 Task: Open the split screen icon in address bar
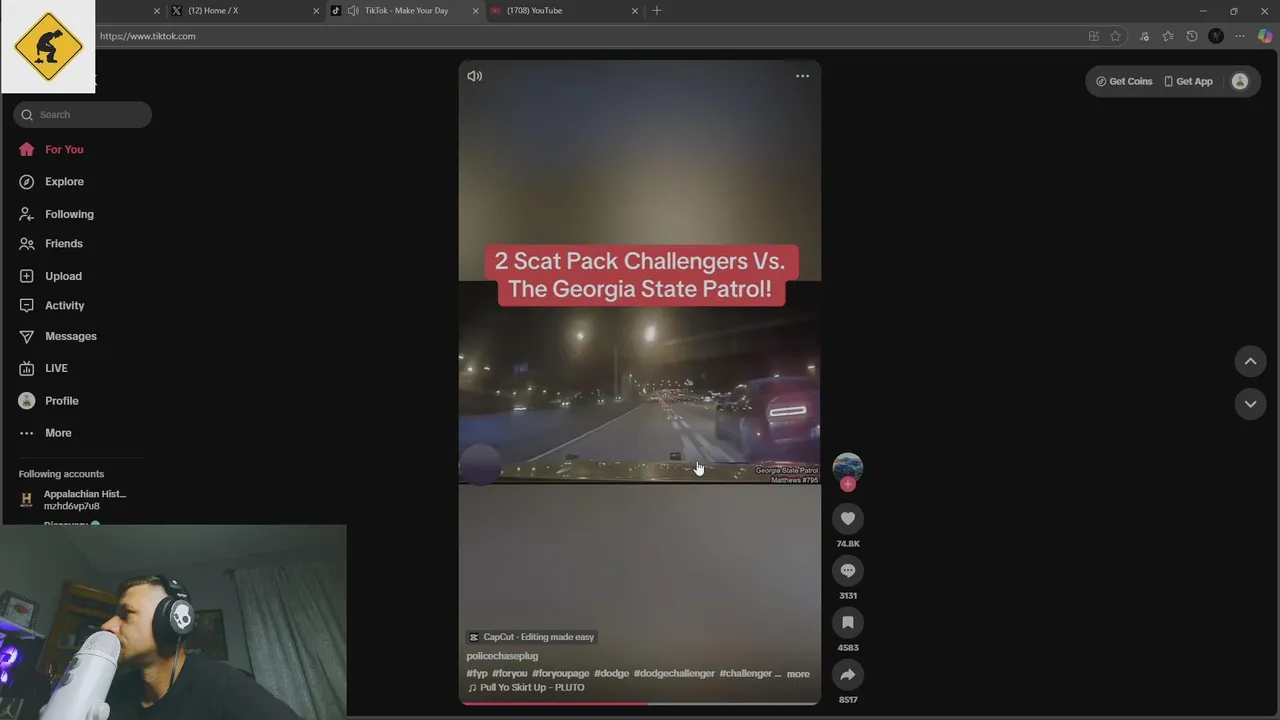click(1093, 36)
